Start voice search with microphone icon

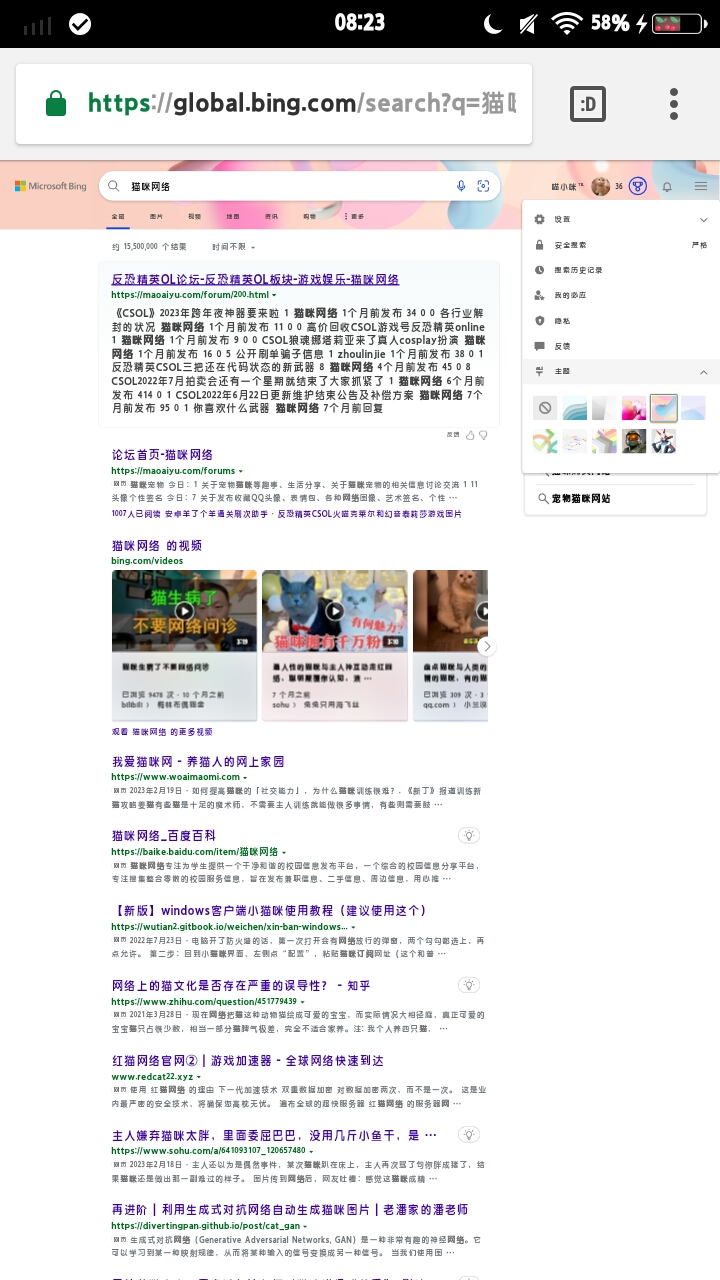461,186
